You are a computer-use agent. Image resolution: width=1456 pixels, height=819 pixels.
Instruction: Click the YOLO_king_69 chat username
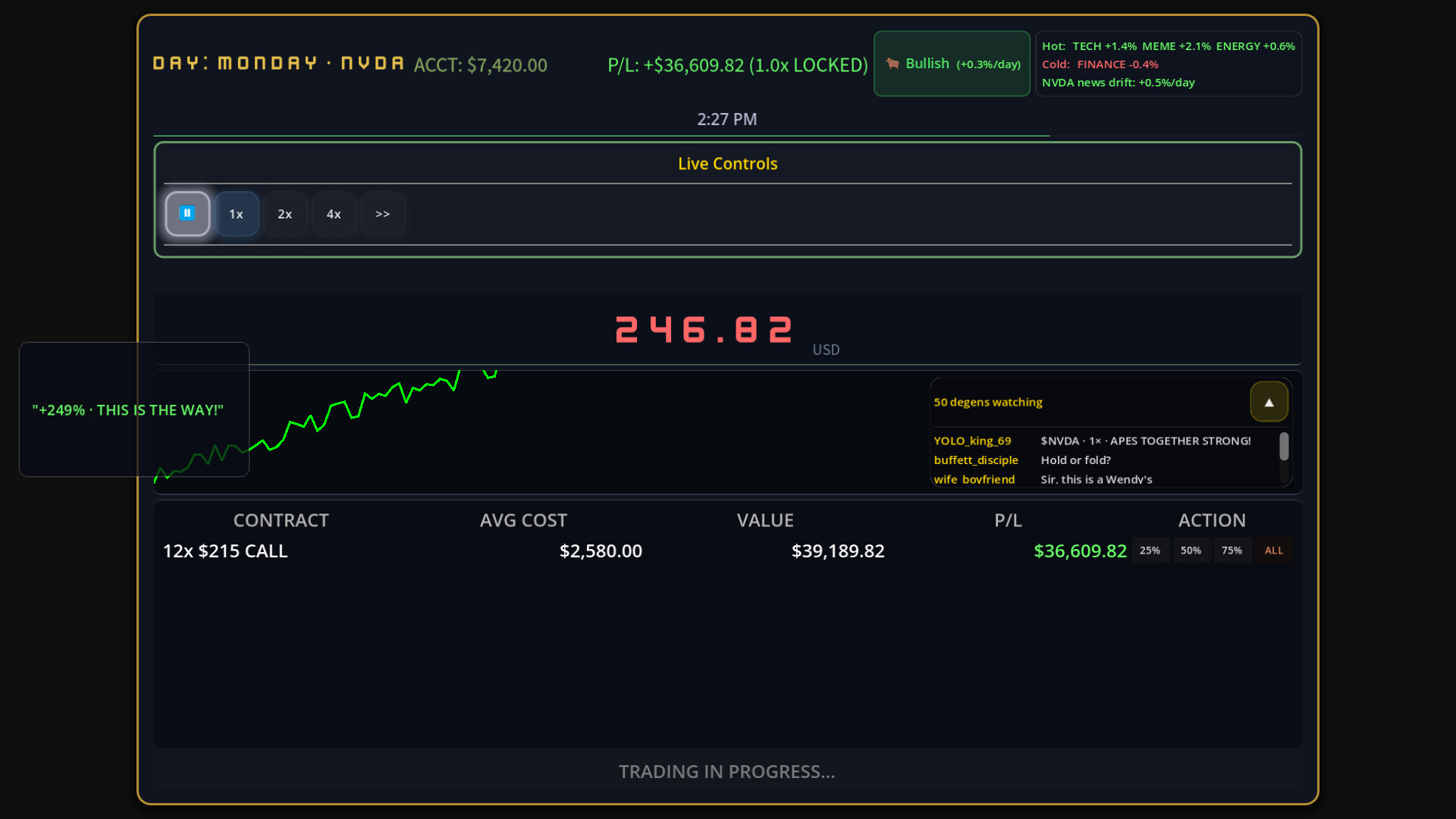point(972,441)
